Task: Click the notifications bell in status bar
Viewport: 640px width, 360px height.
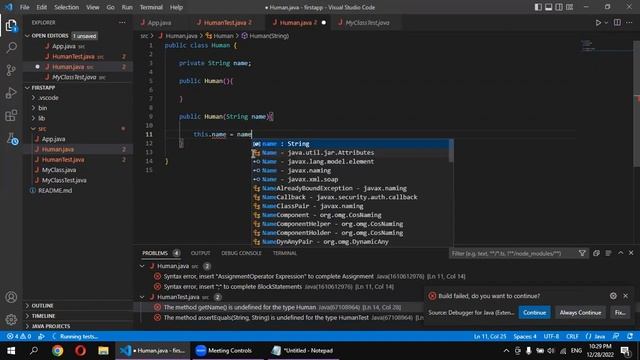Action: (x=630, y=336)
